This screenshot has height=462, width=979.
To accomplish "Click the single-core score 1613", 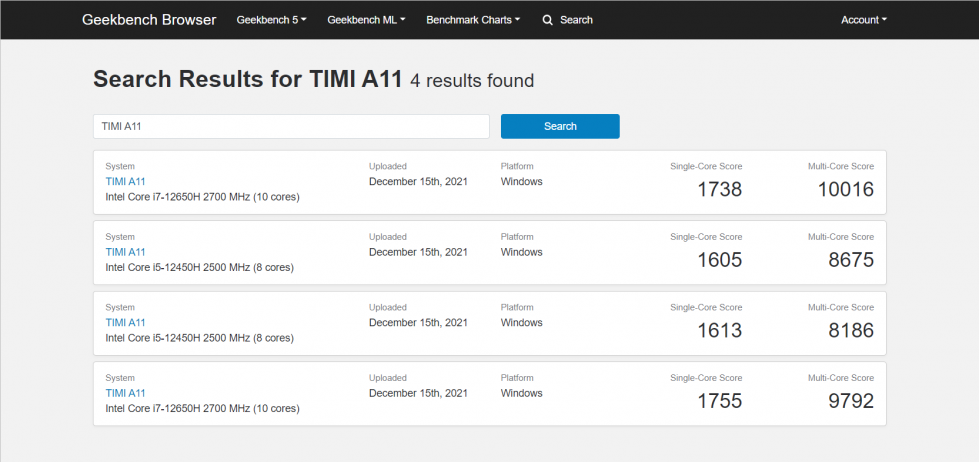I will [719, 330].
